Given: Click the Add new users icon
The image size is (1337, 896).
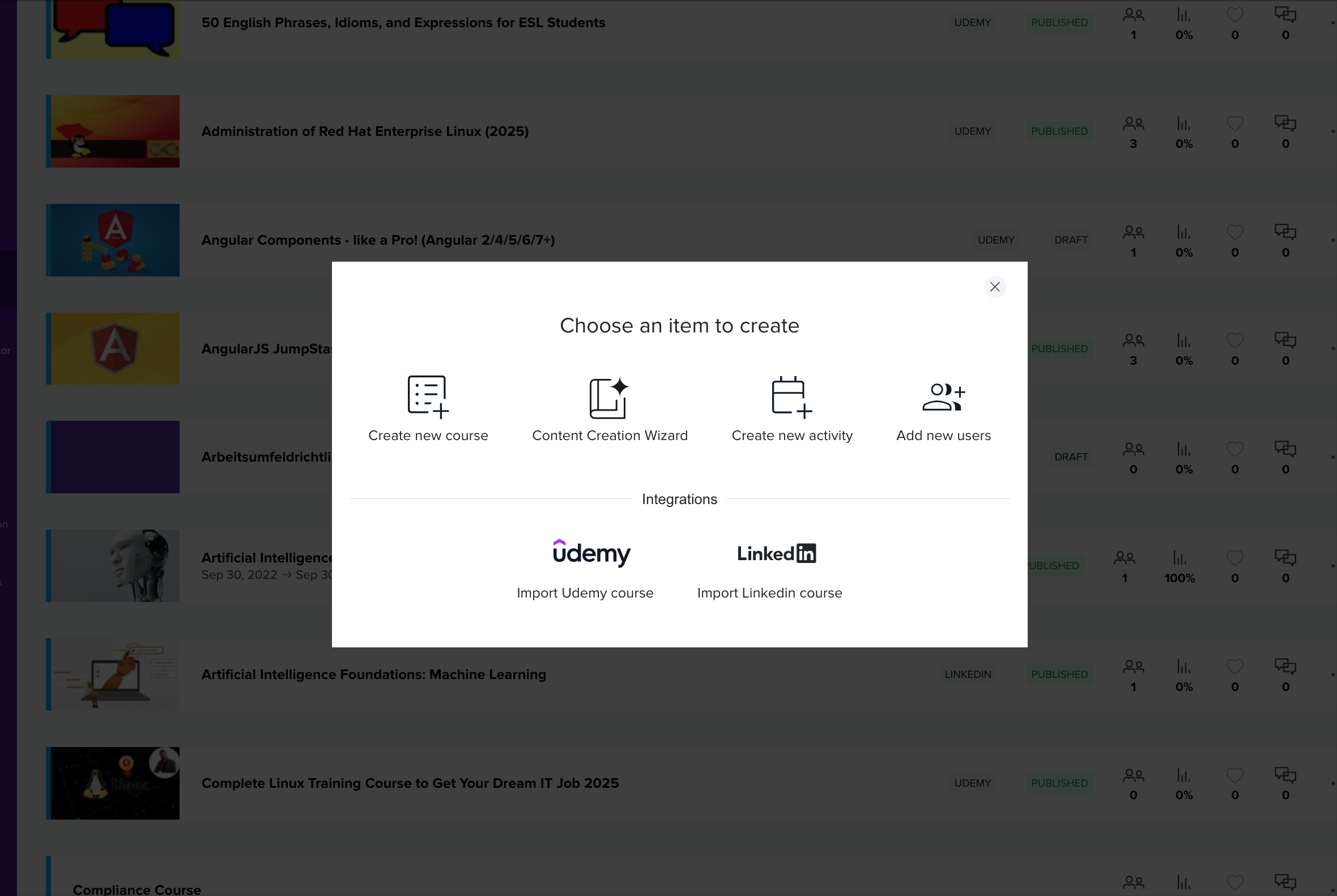Looking at the screenshot, I should (943, 396).
